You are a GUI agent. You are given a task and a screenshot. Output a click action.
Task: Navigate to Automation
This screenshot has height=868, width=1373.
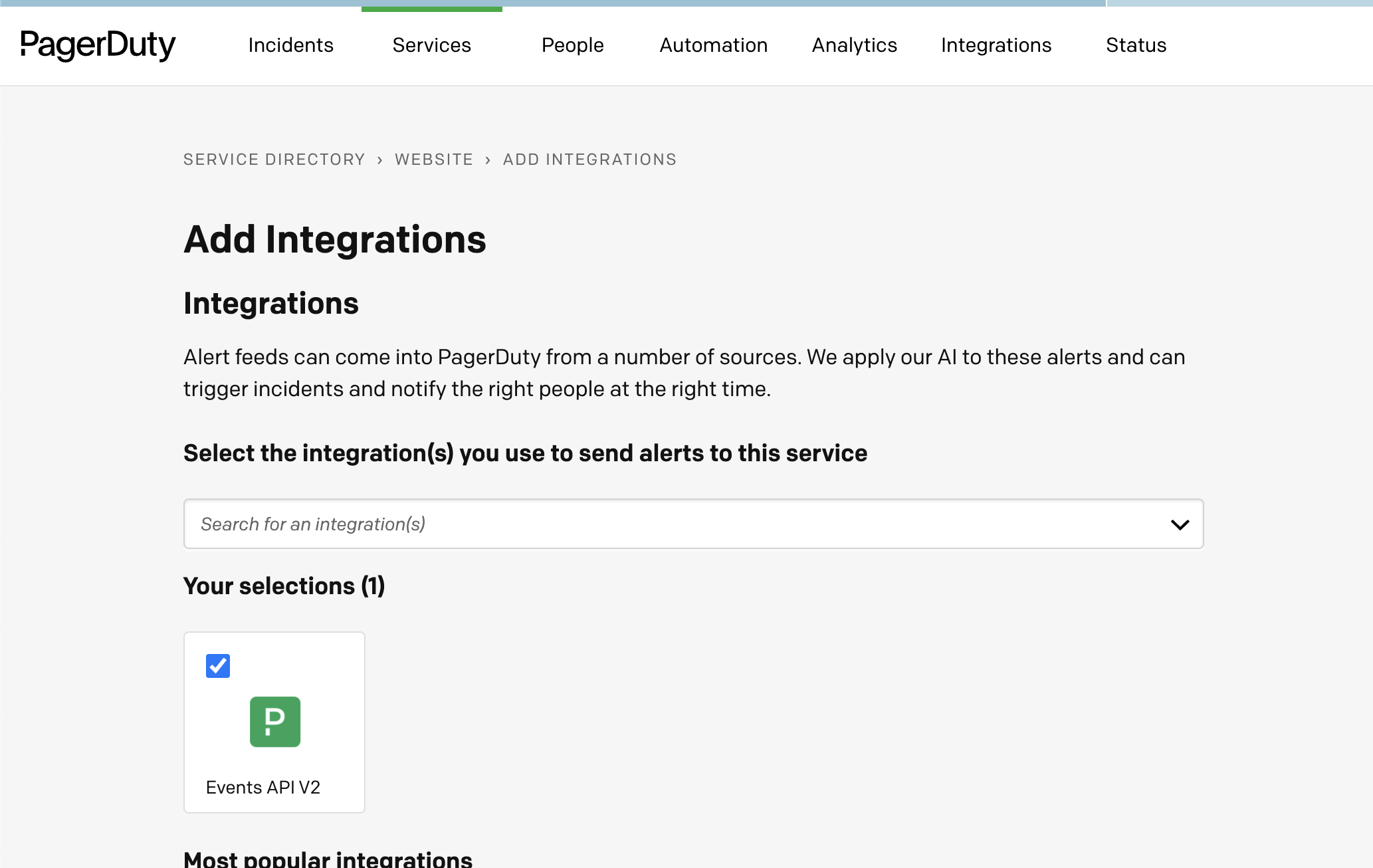(x=713, y=45)
